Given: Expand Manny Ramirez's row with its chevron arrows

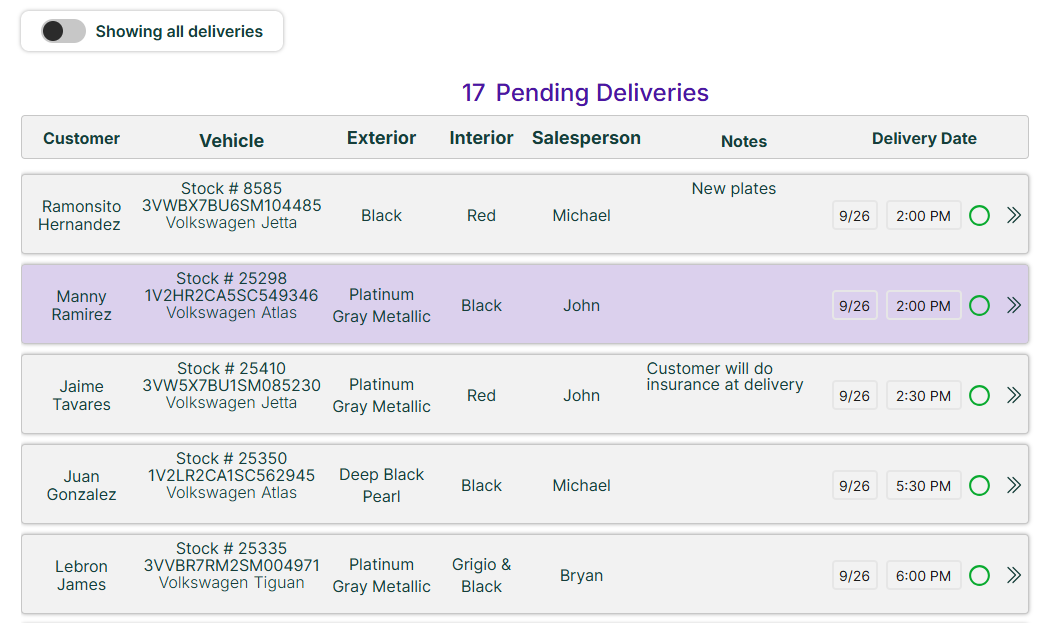Looking at the screenshot, I should point(1013,305).
